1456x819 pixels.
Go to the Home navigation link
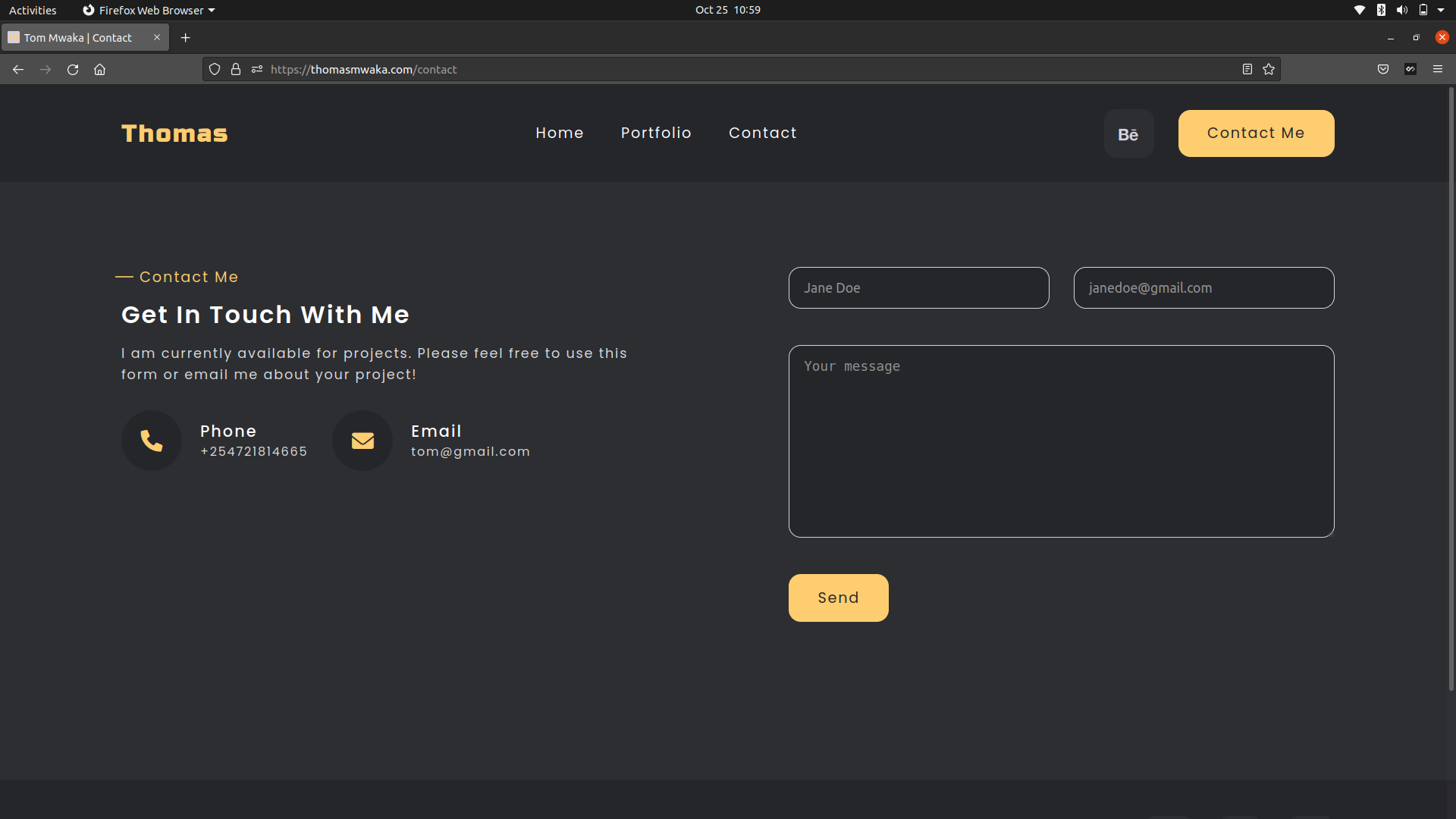[560, 133]
